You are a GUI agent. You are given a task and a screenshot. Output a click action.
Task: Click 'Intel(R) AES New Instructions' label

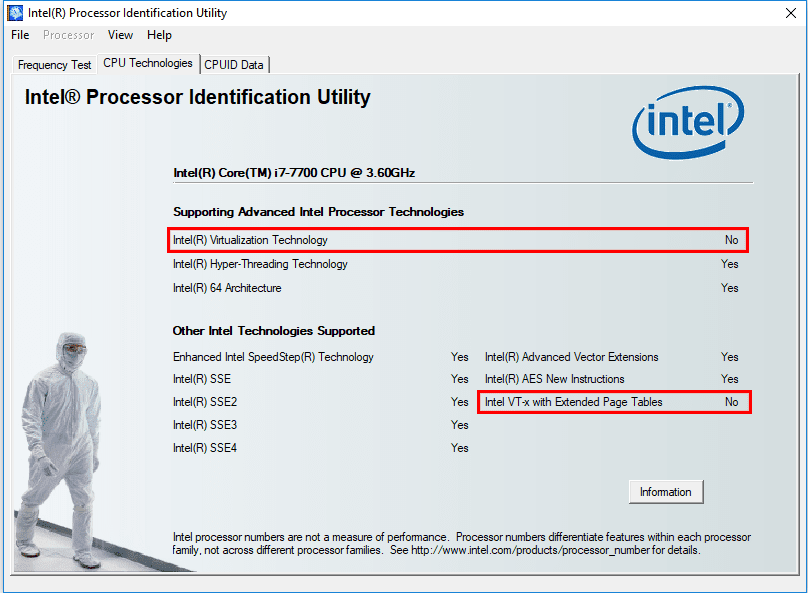554,379
